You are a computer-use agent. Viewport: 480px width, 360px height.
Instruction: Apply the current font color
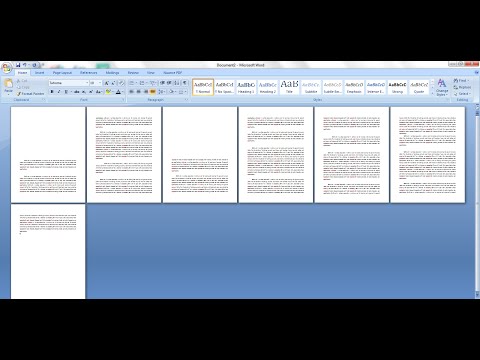[x=118, y=92]
